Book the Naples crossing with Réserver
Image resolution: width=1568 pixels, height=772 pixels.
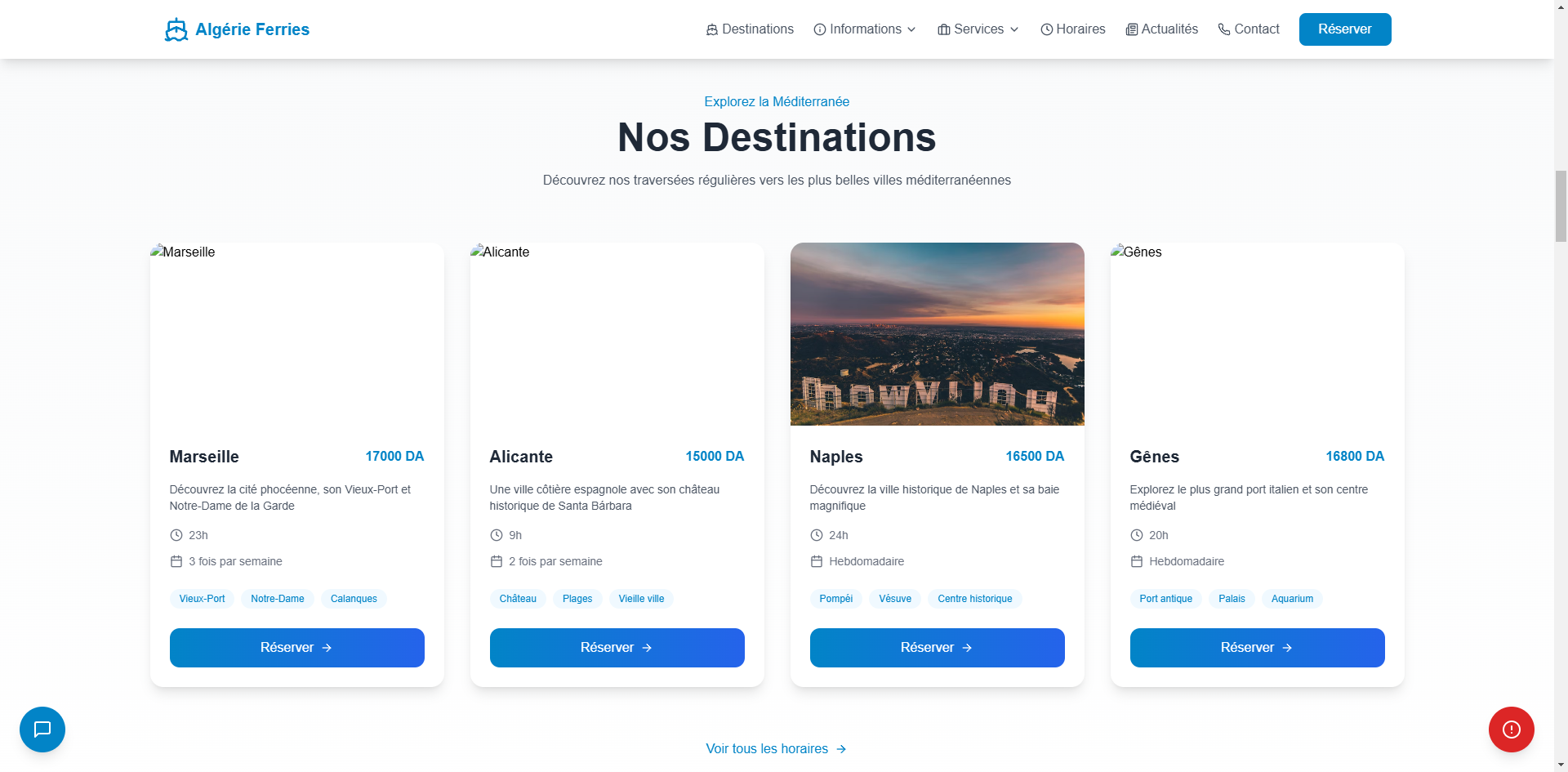pyautogui.click(x=938, y=648)
